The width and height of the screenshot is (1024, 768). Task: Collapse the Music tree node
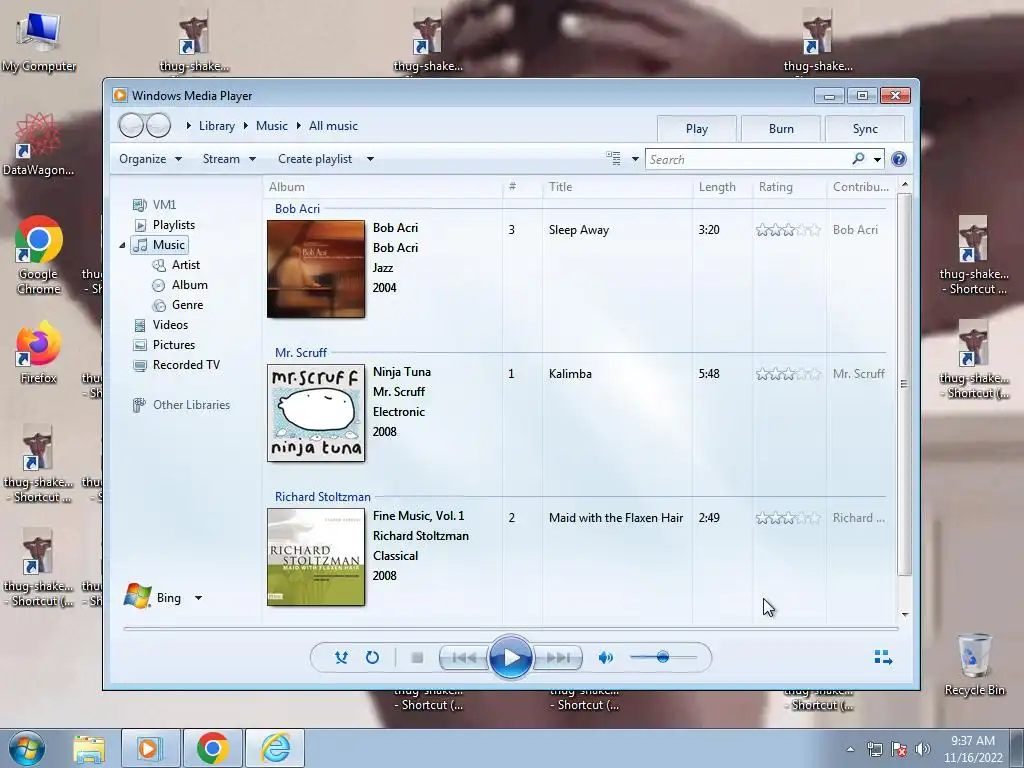(x=122, y=245)
